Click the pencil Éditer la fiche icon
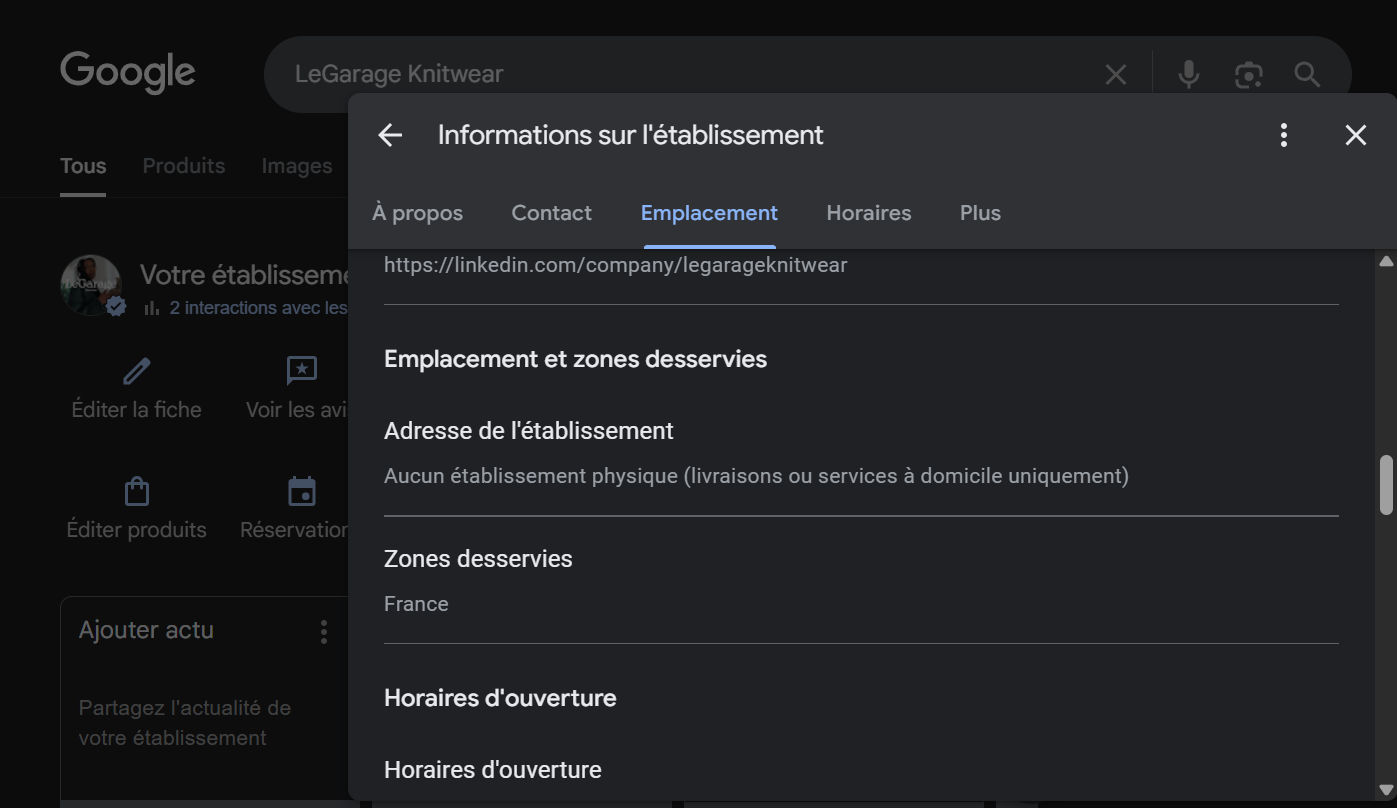 tap(136, 371)
